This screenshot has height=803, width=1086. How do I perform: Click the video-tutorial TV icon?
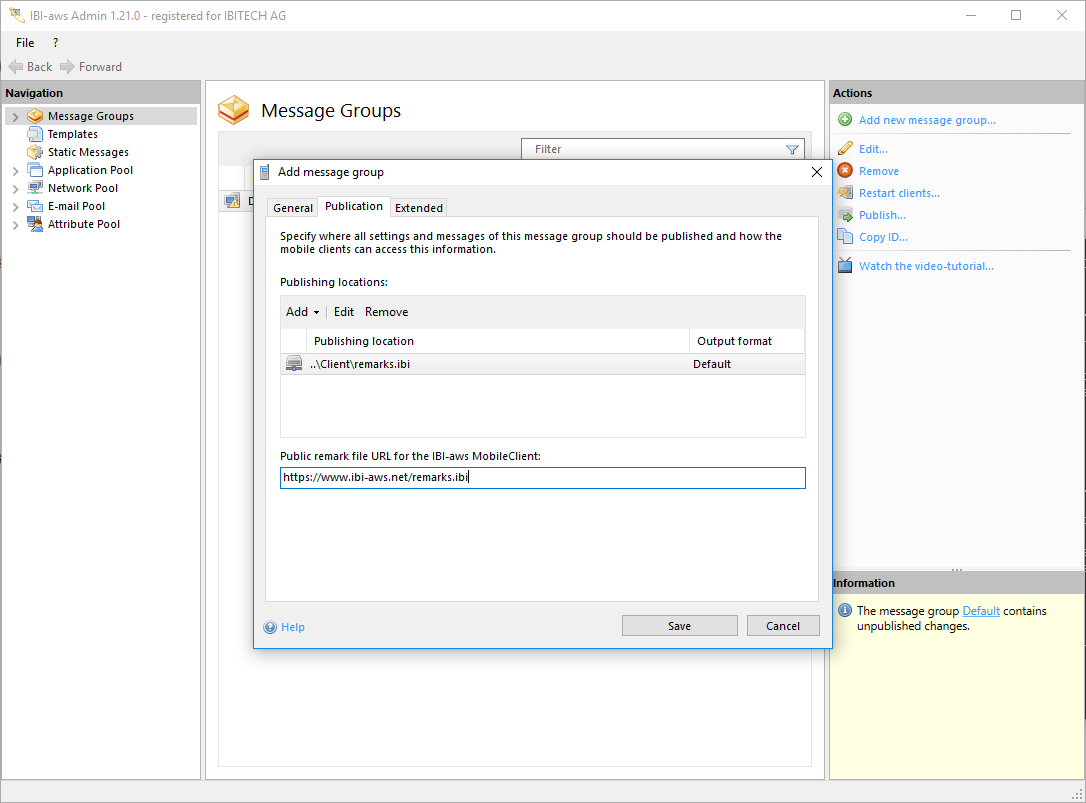[845, 266]
